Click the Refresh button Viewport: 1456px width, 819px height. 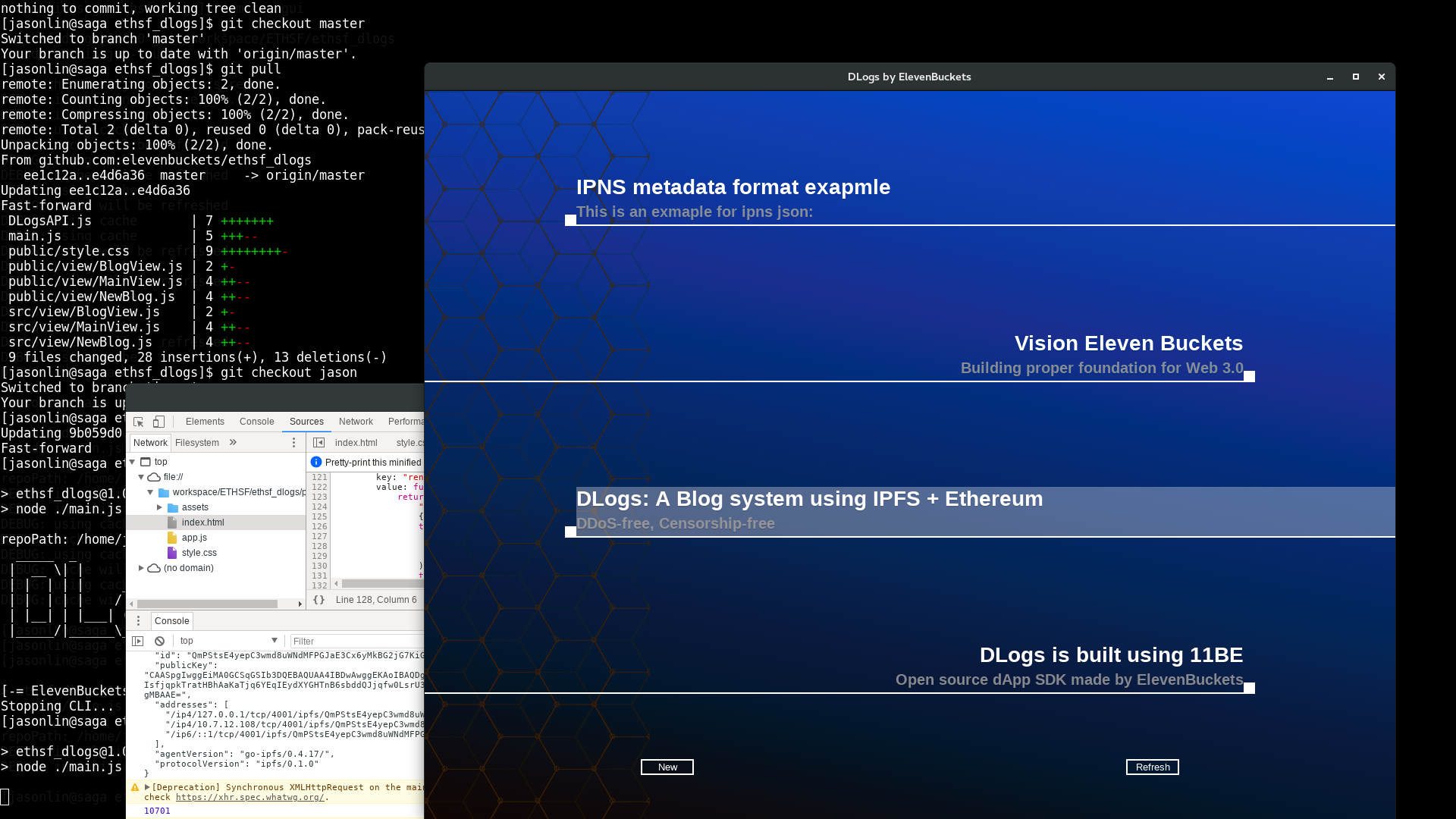(1152, 767)
